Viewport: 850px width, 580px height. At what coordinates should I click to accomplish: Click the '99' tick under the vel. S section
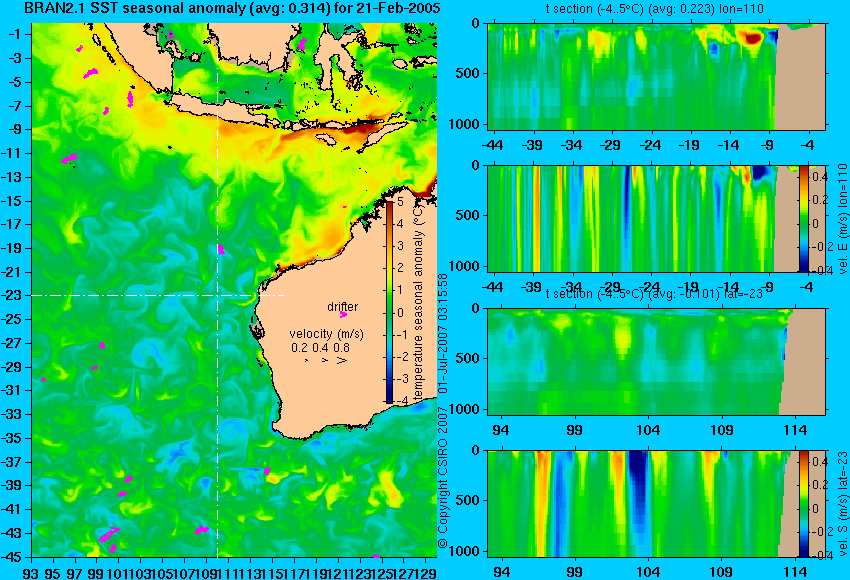point(574,572)
